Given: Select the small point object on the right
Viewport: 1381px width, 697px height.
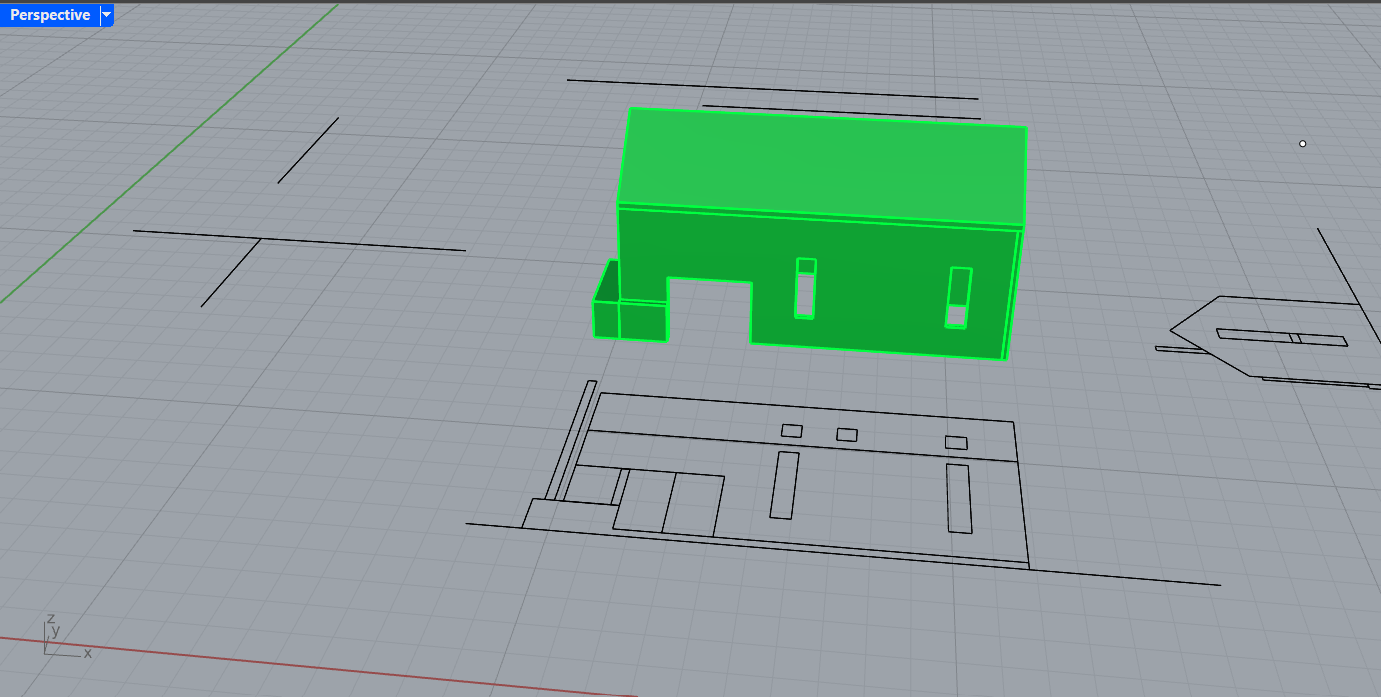Looking at the screenshot, I should click(x=1302, y=144).
